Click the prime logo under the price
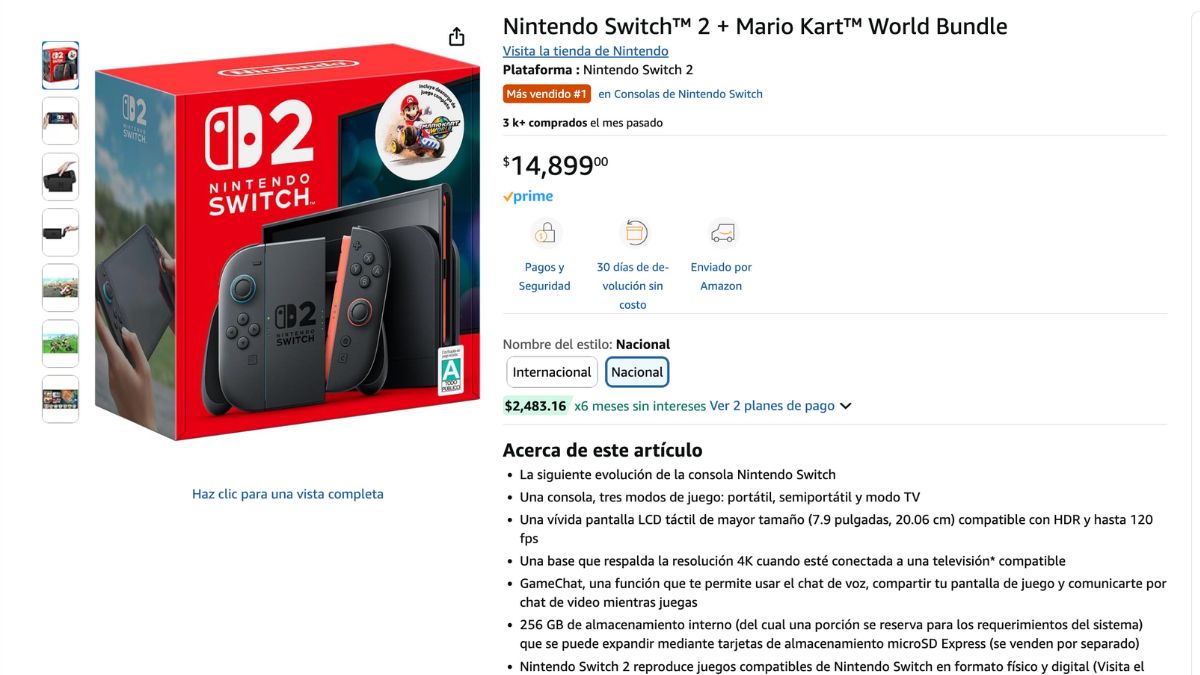This screenshot has width=1200, height=675. 528,197
